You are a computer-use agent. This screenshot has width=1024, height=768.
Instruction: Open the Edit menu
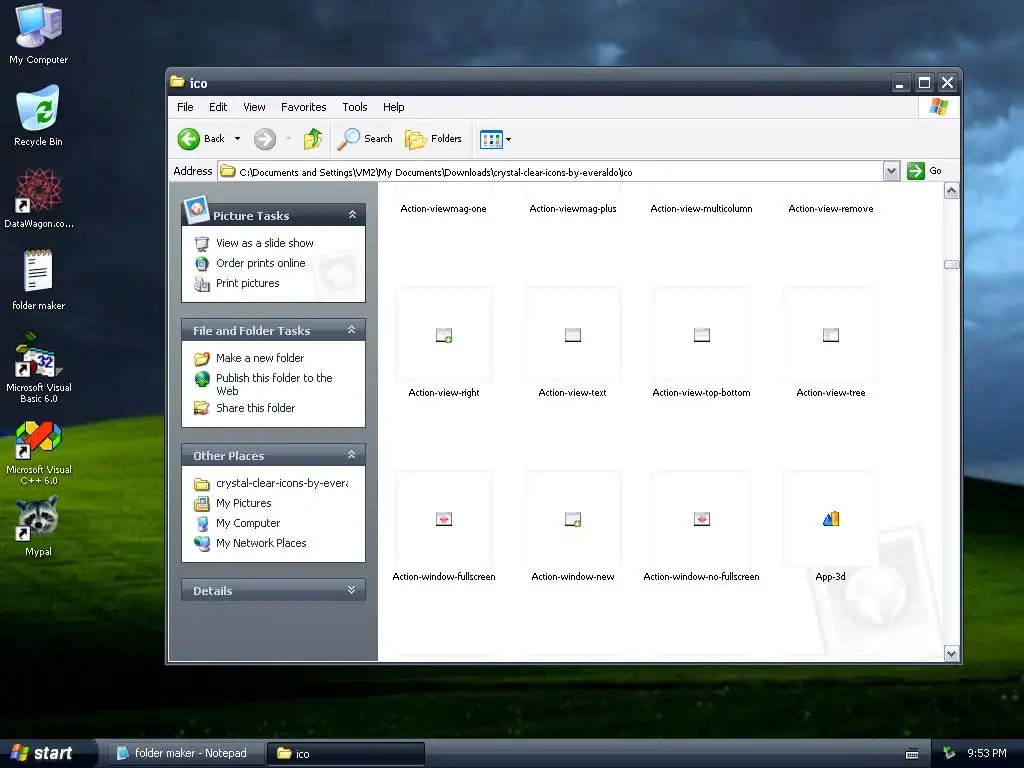(x=218, y=107)
